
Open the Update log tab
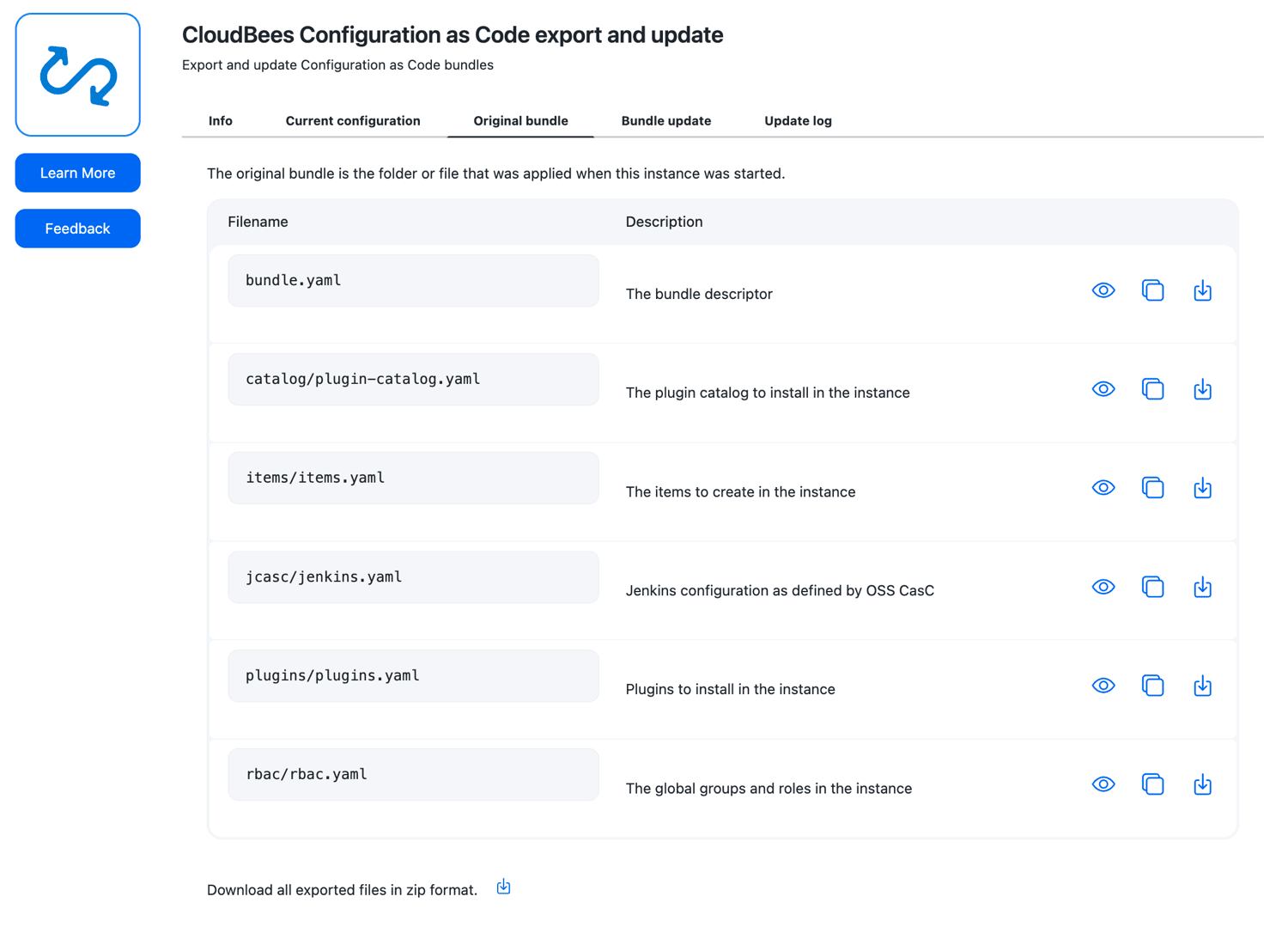click(798, 121)
